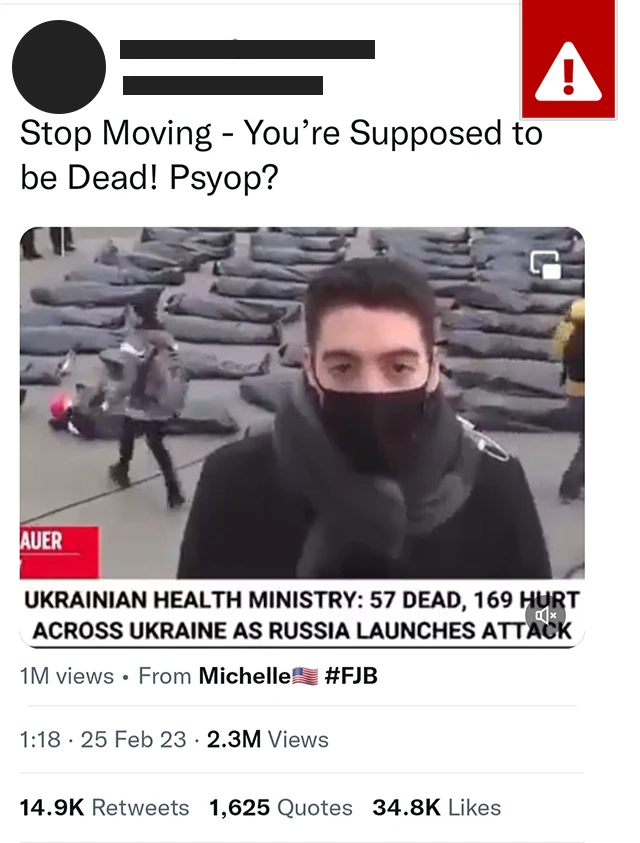Unmute the video with the speaker icon
This screenshot has width=640, height=843.
(x=545, y=615)
